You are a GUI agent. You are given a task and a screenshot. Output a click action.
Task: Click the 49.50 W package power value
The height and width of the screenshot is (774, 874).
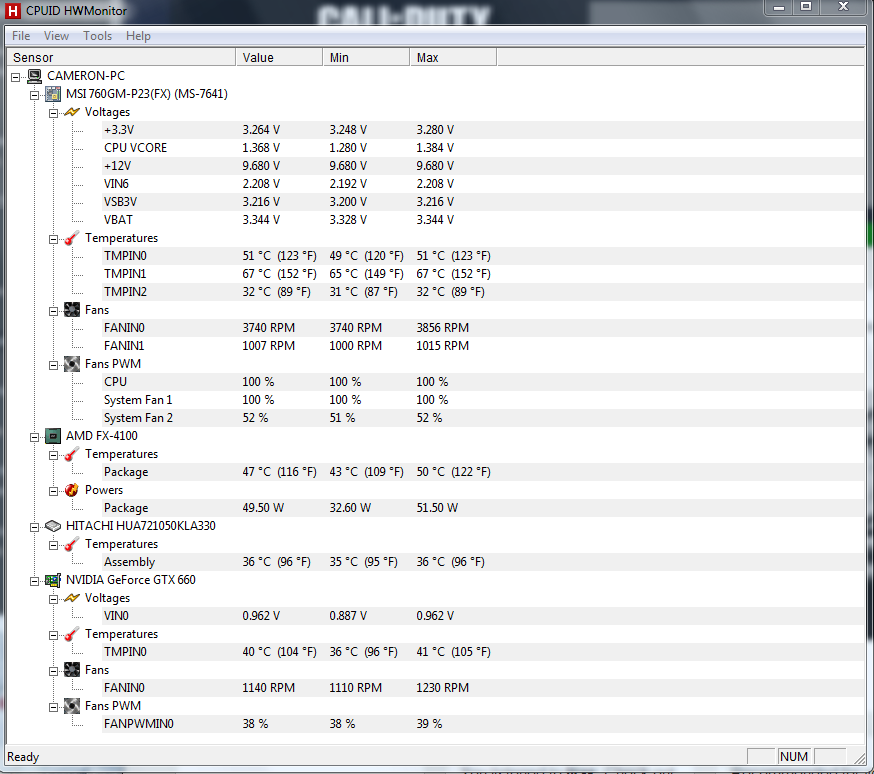coord(263,508)
